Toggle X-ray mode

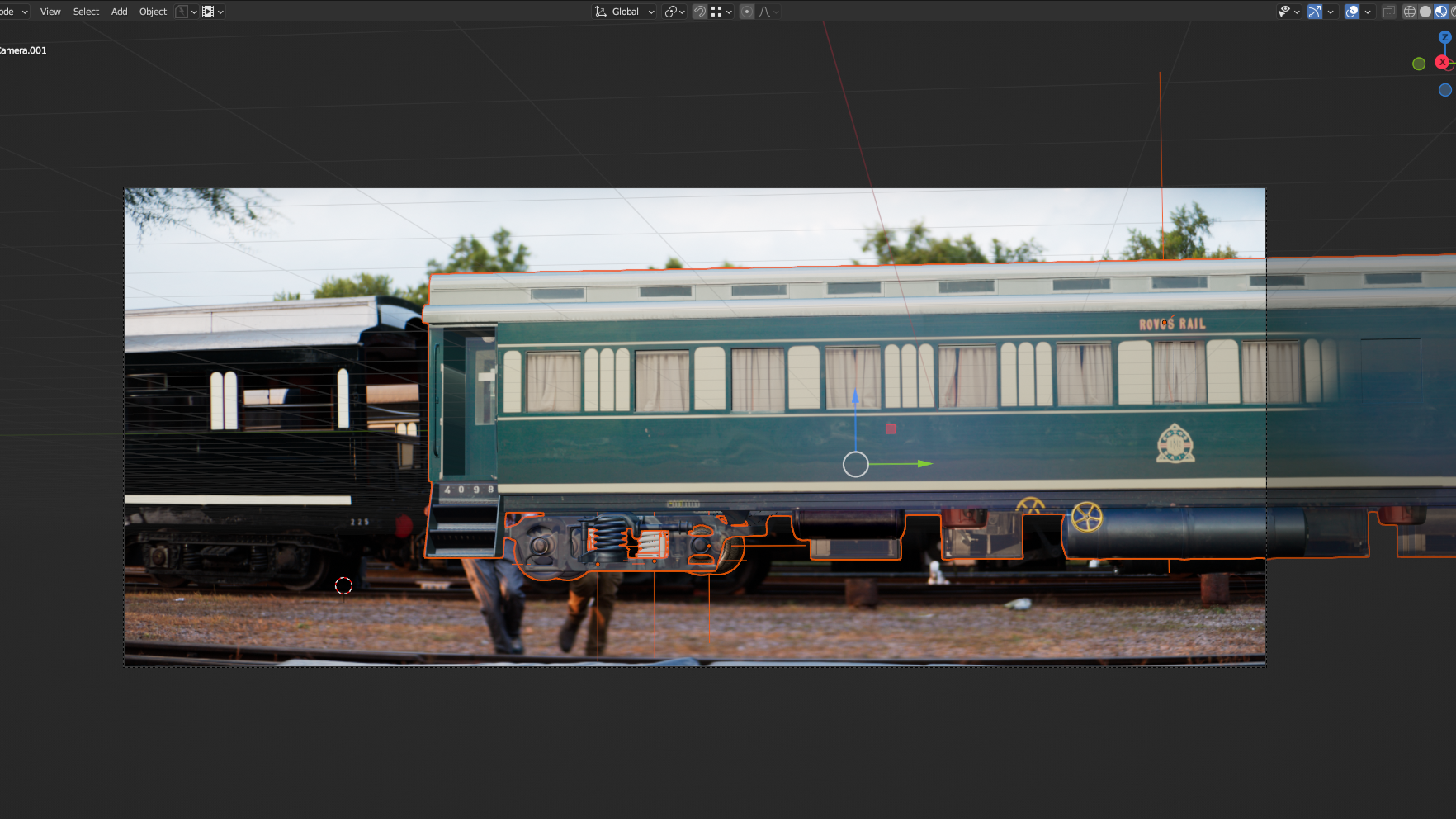point(1389,12)
